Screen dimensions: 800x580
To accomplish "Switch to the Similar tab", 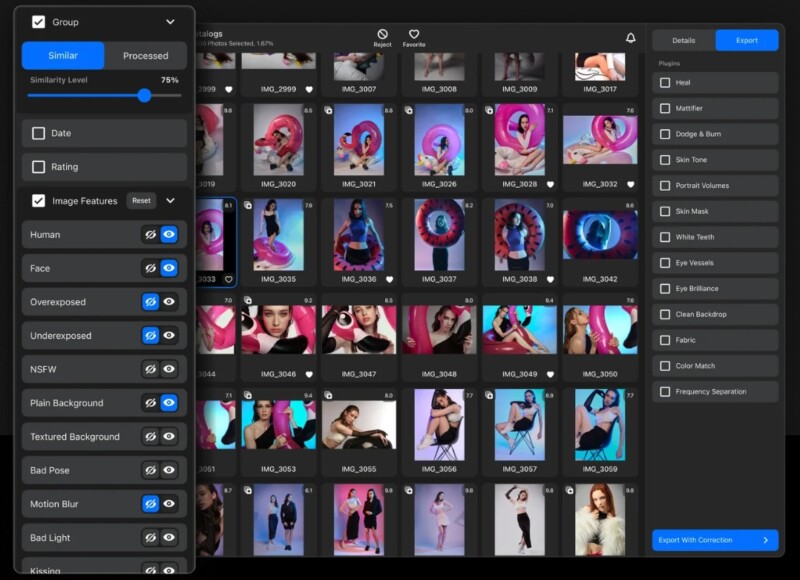I will tap(63, 56).
